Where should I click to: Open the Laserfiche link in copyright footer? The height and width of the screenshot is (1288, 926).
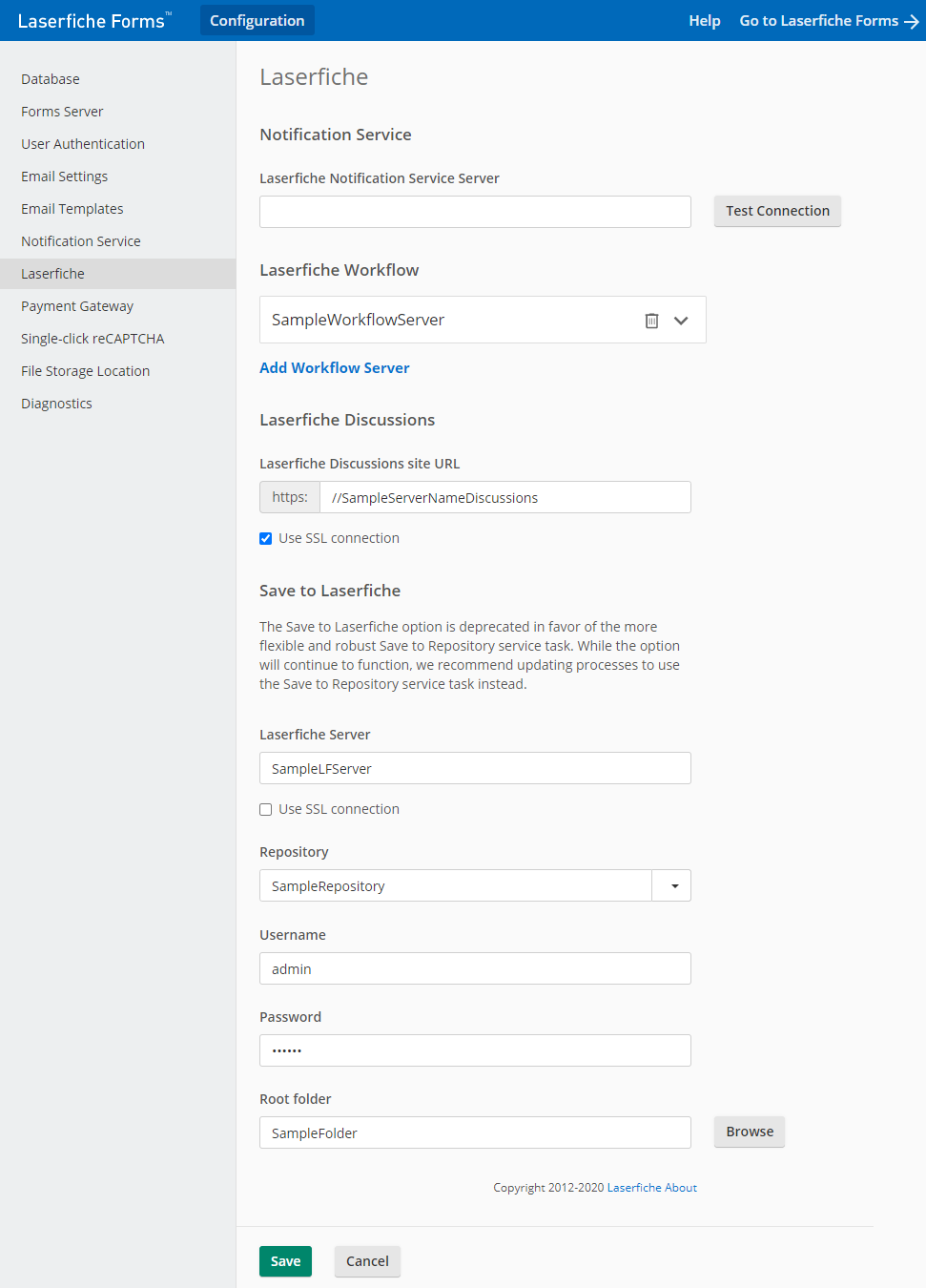pos(634,1188)
